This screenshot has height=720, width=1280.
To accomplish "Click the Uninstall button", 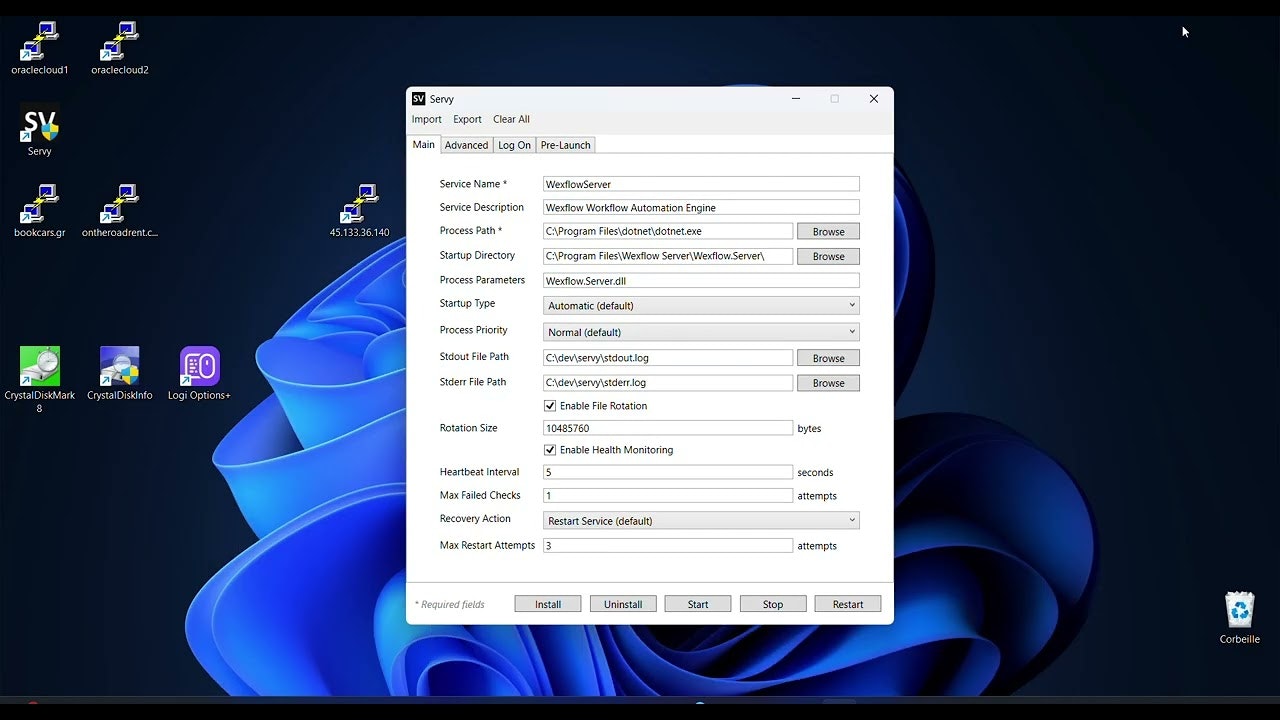I will [x=623, y=604].
